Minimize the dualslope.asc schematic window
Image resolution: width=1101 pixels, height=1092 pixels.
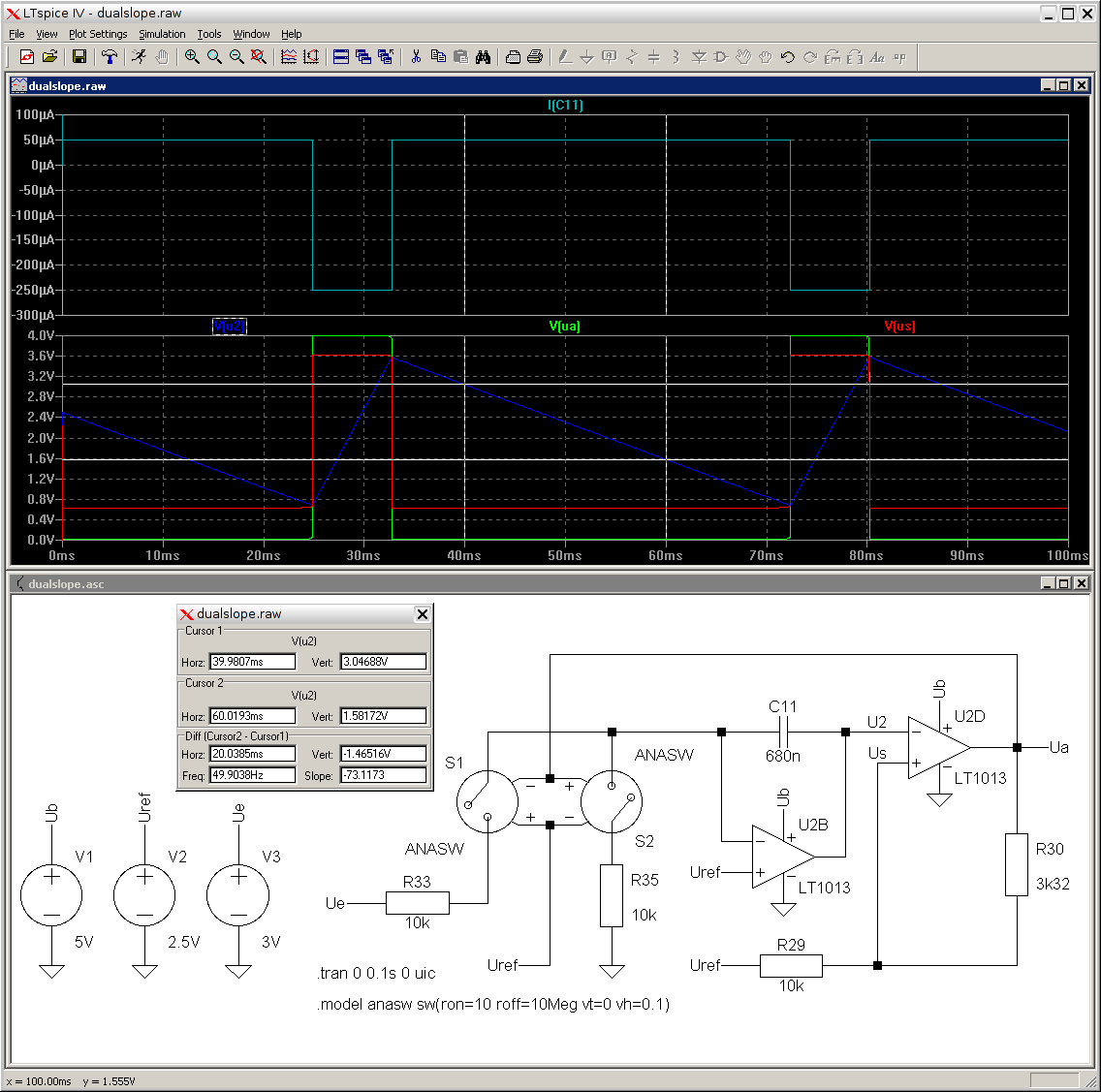1048,584
